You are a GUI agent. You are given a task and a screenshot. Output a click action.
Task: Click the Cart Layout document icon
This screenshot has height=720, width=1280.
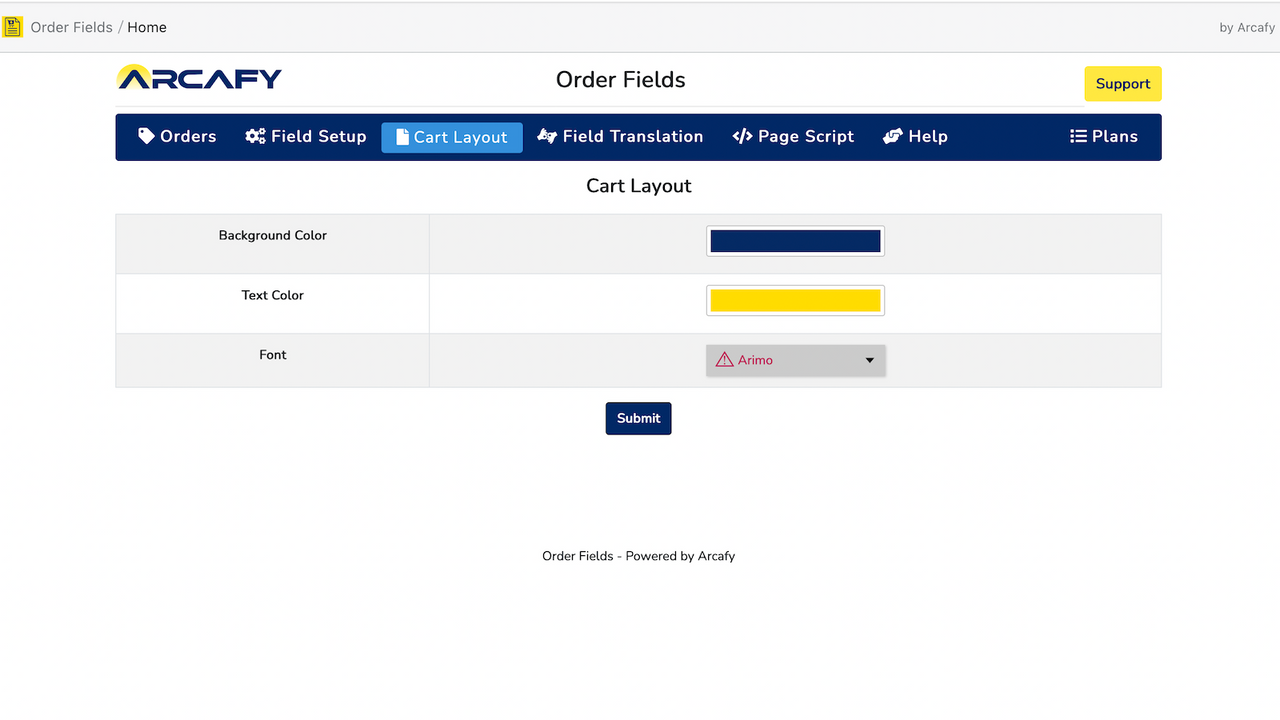(x=402, y=137)
